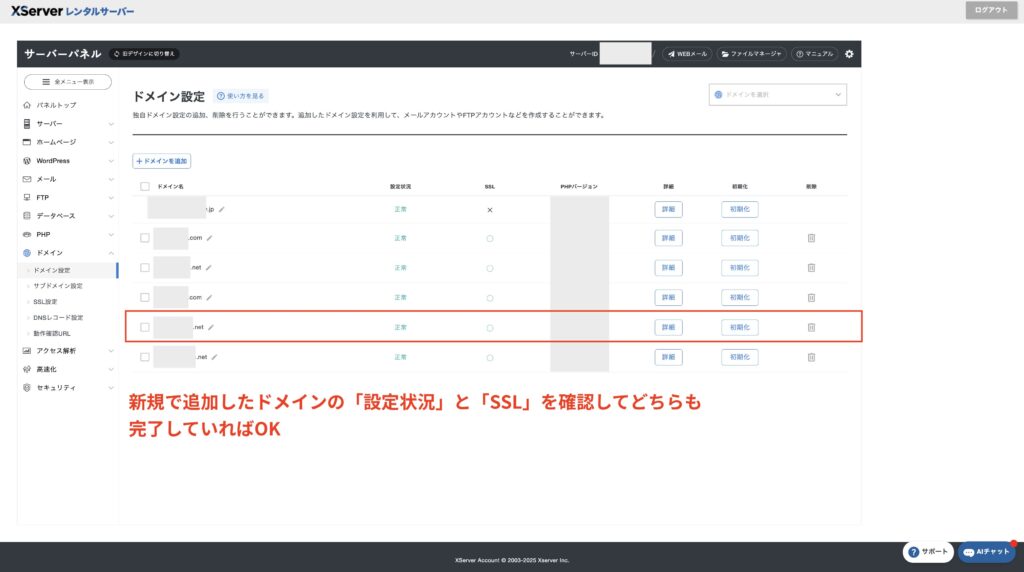Go to サブドメイン設定 in sidebar
The width and height of the screenshot is (1024, 572).
(x=58, y=286)
